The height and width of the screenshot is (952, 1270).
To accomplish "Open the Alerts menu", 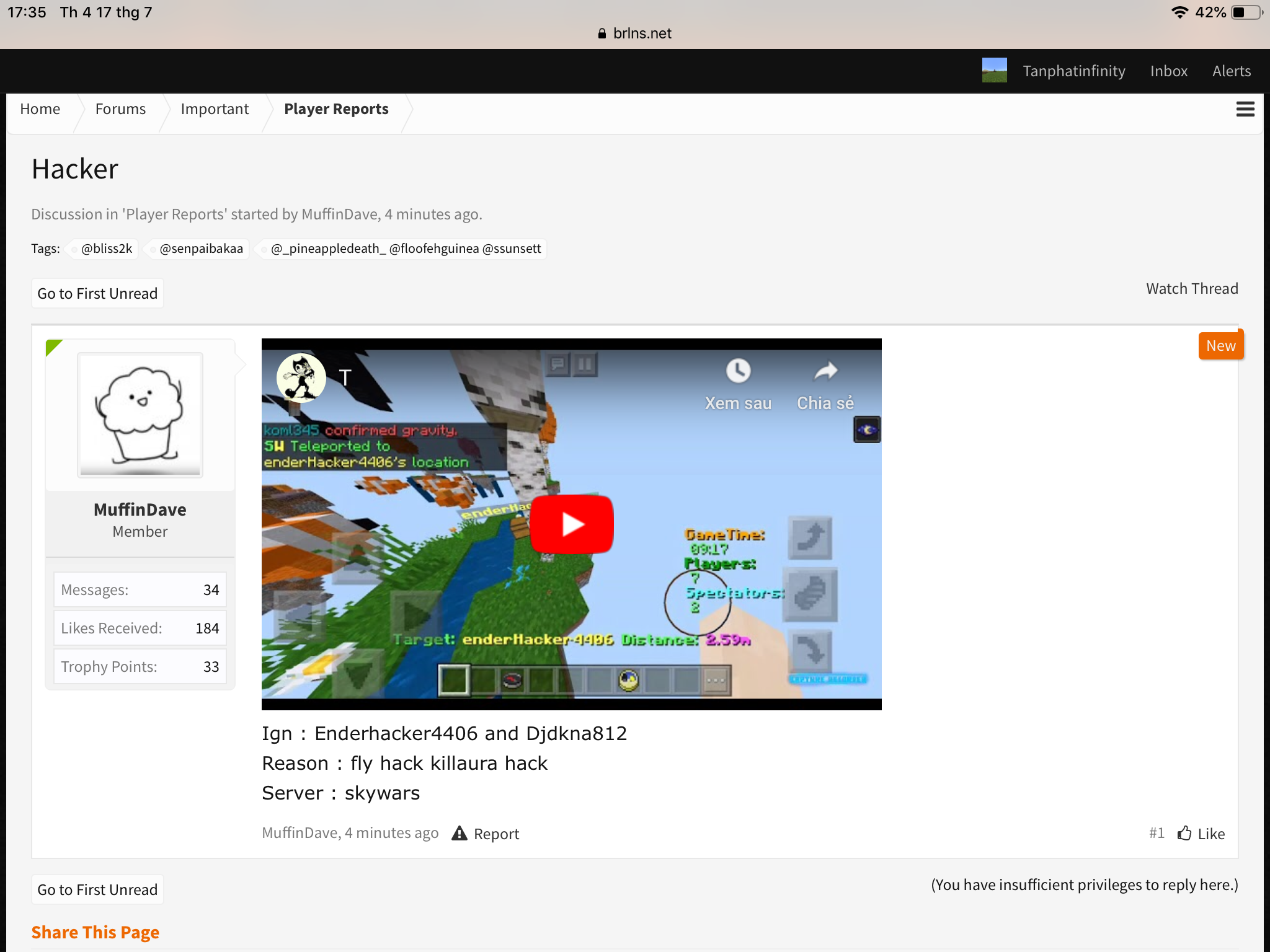I will 1232,71.
